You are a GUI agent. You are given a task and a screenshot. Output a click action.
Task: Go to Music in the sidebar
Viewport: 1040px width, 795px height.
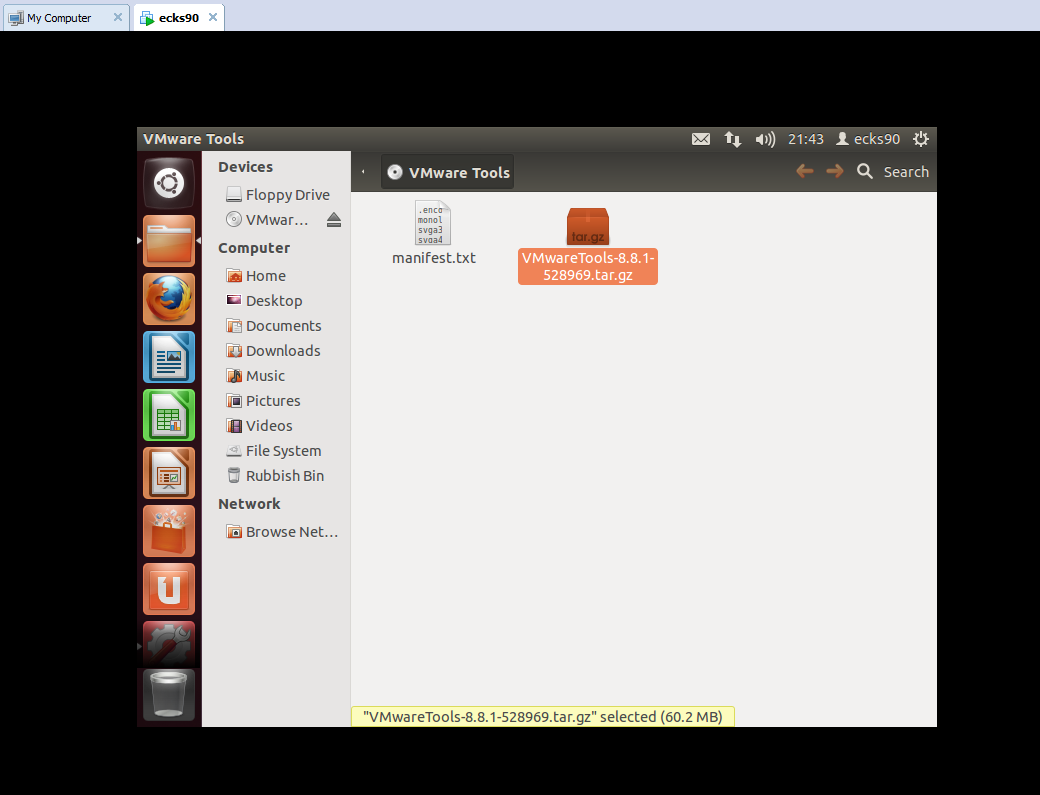(255, 376)
